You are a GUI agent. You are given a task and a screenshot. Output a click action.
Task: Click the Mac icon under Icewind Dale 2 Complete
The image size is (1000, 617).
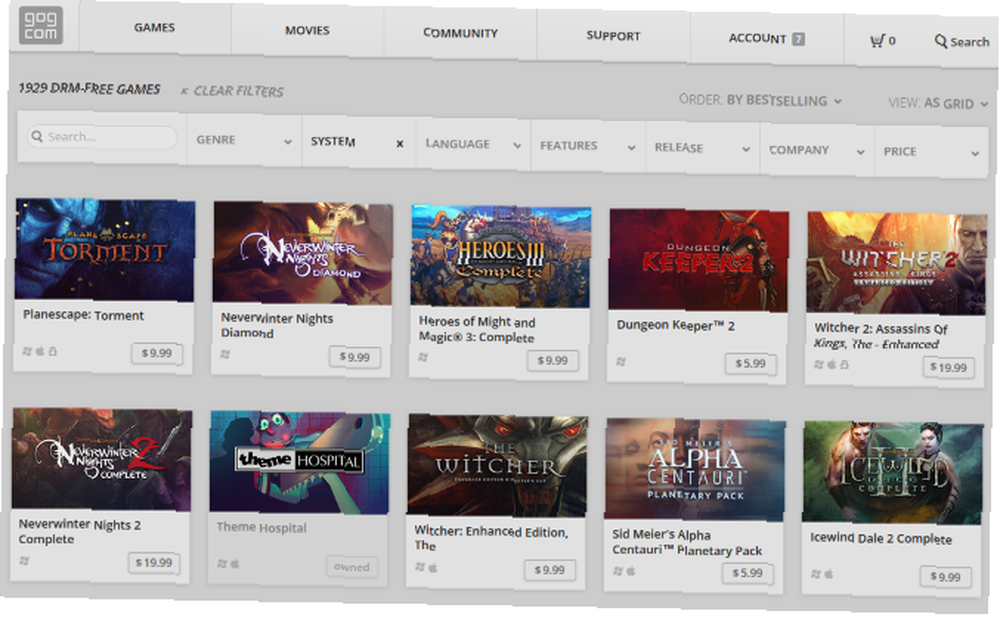coord(828,574)
